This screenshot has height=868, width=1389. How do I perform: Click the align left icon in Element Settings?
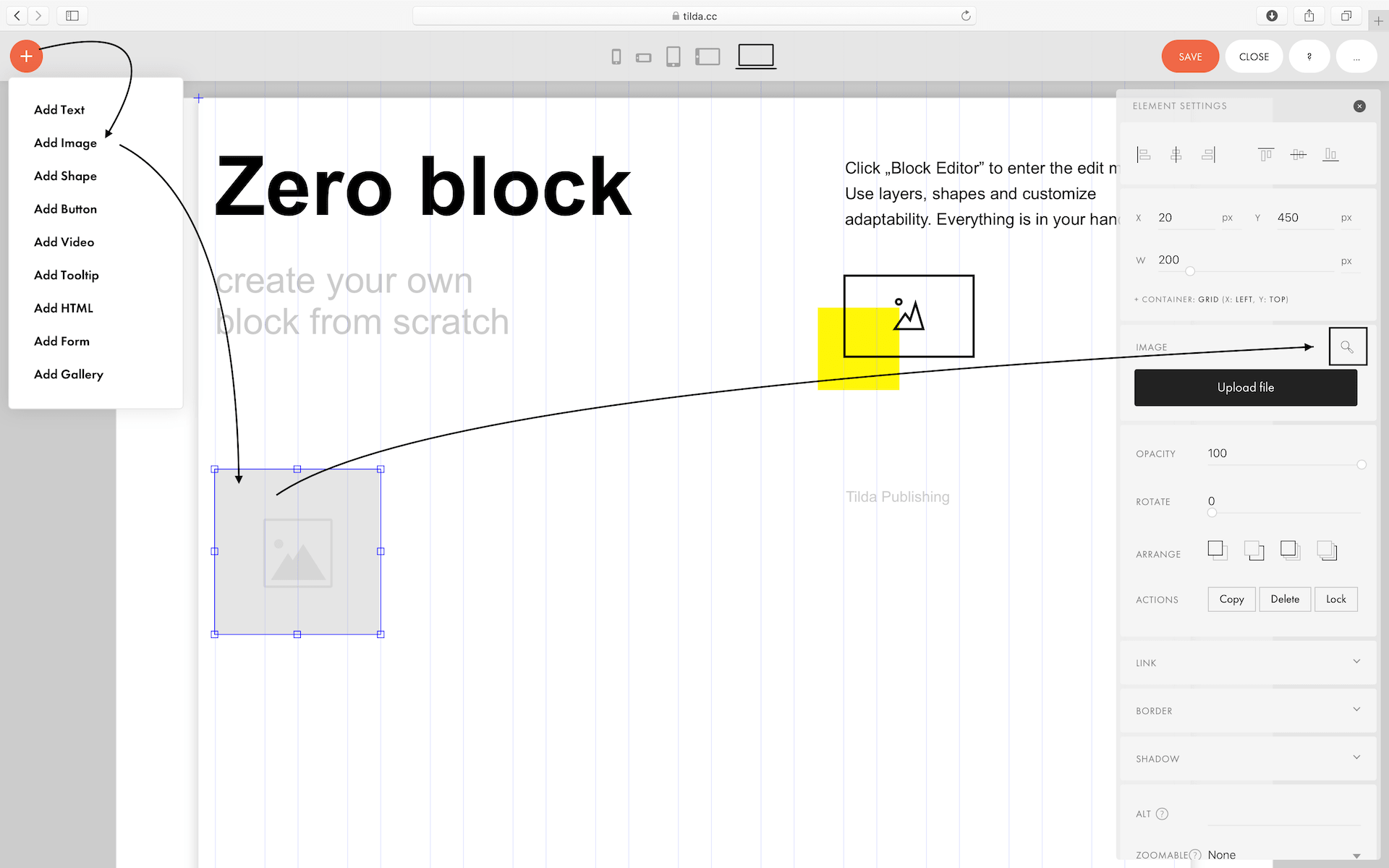point(1143,154)
